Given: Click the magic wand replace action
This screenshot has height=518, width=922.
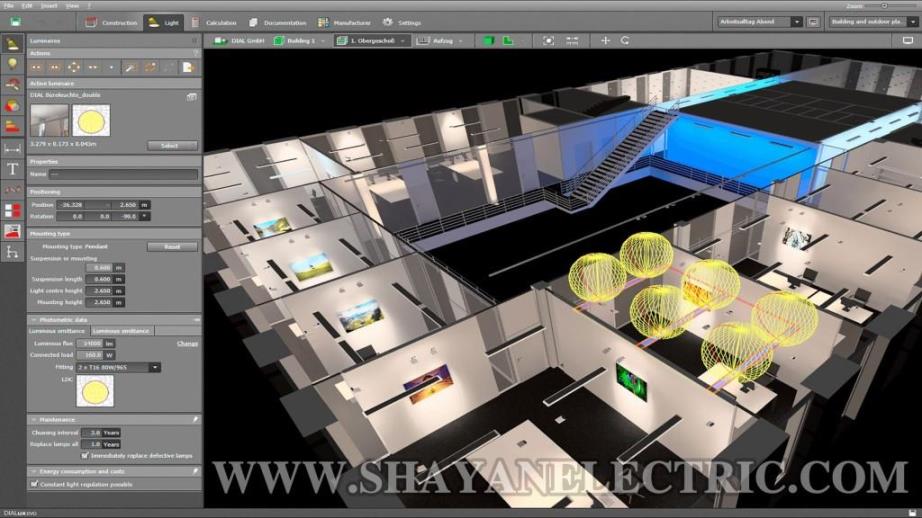Looking at the screenshot, I should [x=131, y=68].
